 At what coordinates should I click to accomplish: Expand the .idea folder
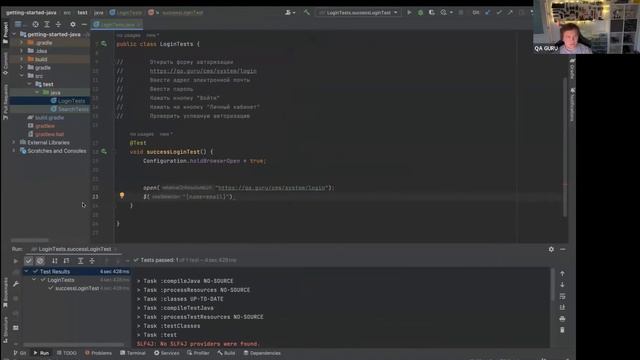click(x=22, y=51)
